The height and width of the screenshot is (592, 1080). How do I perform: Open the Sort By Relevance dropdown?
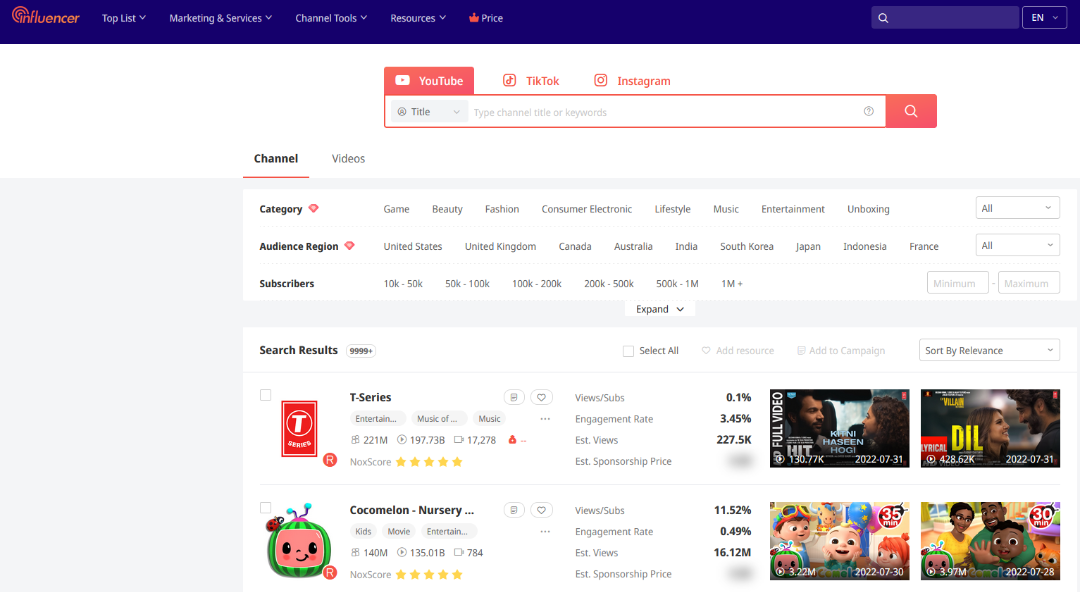(988, 350)
